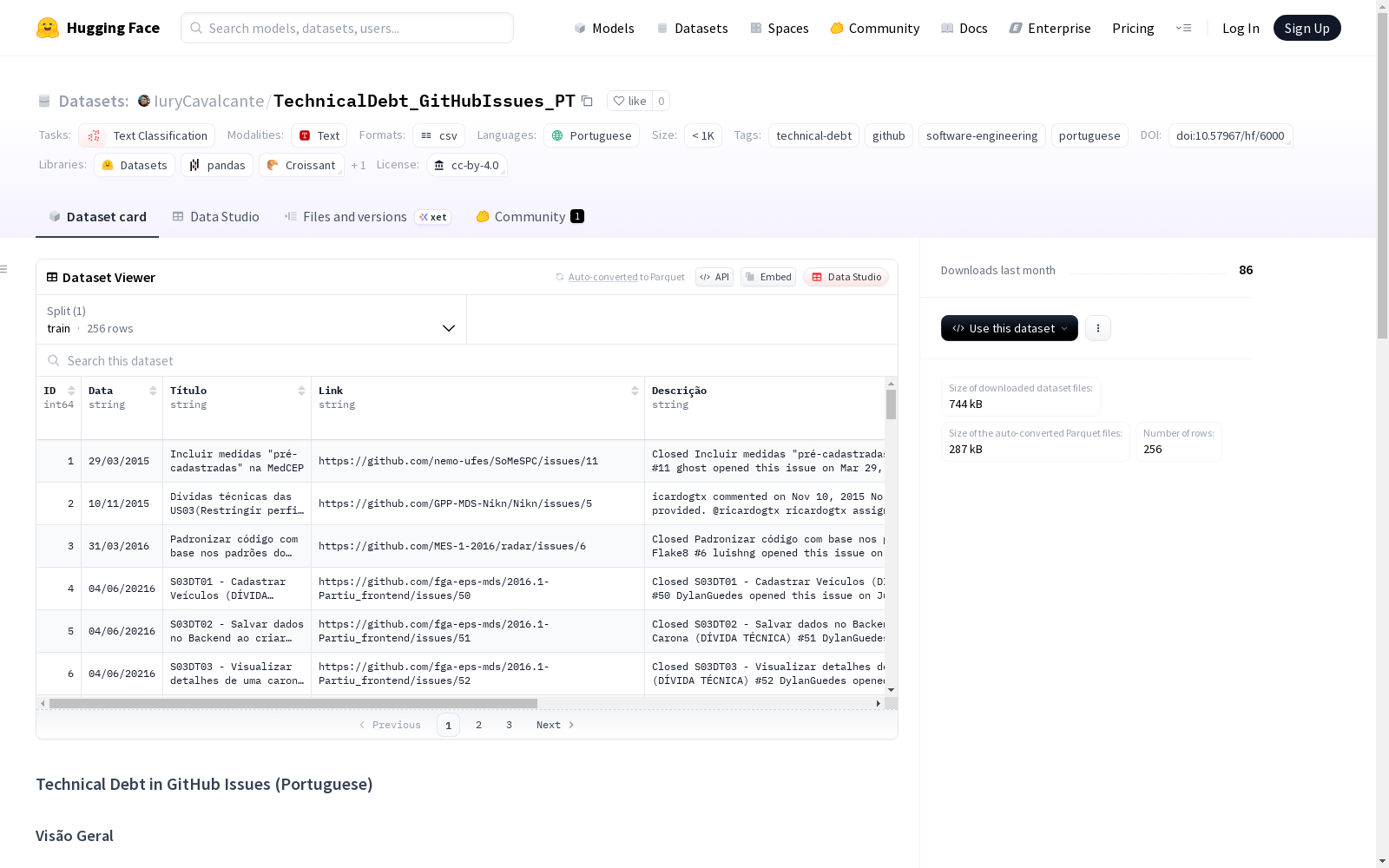This screenshot has height=868, width=1389.
Task: Click the Datasets breadcrumb icon
Action: coord(44,102)
